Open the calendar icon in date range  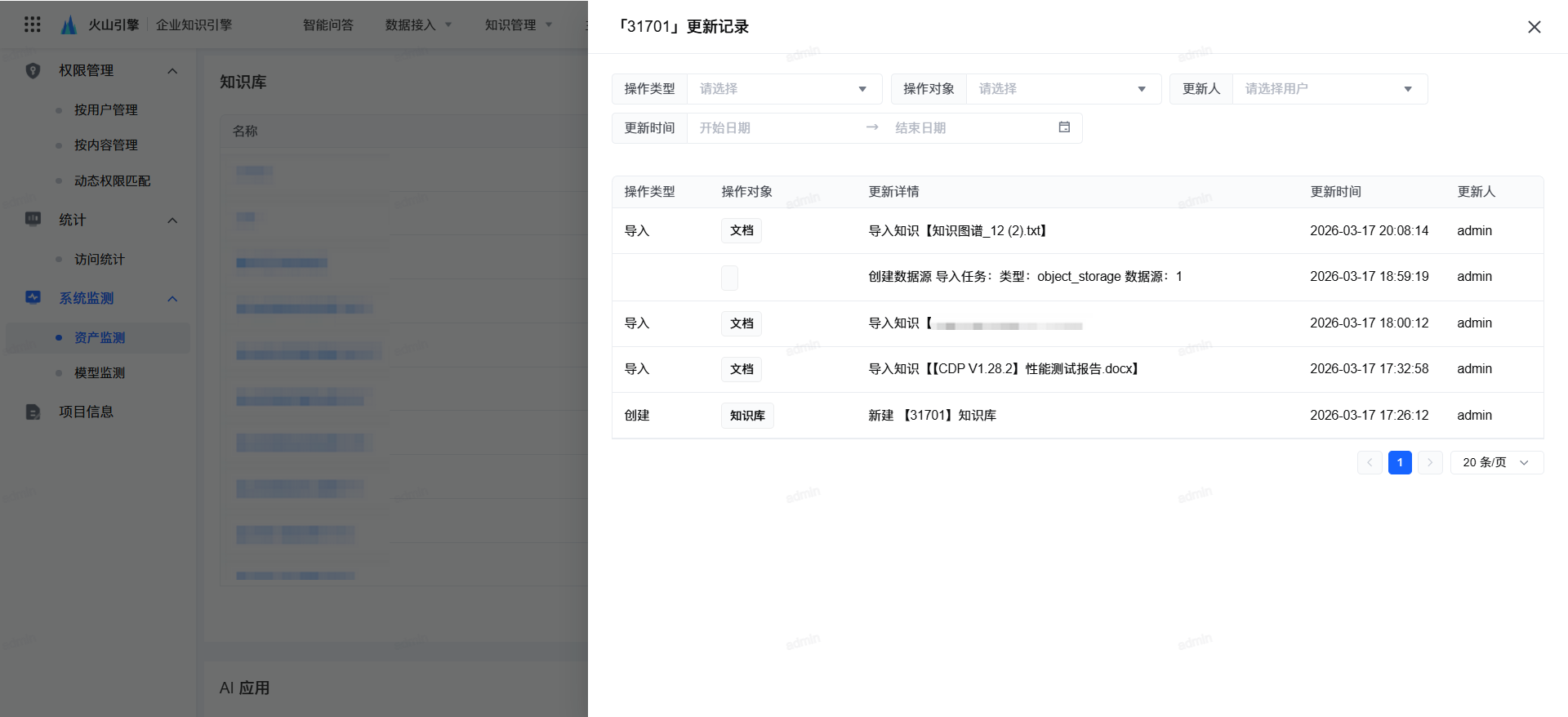[x=1064, y=127]
